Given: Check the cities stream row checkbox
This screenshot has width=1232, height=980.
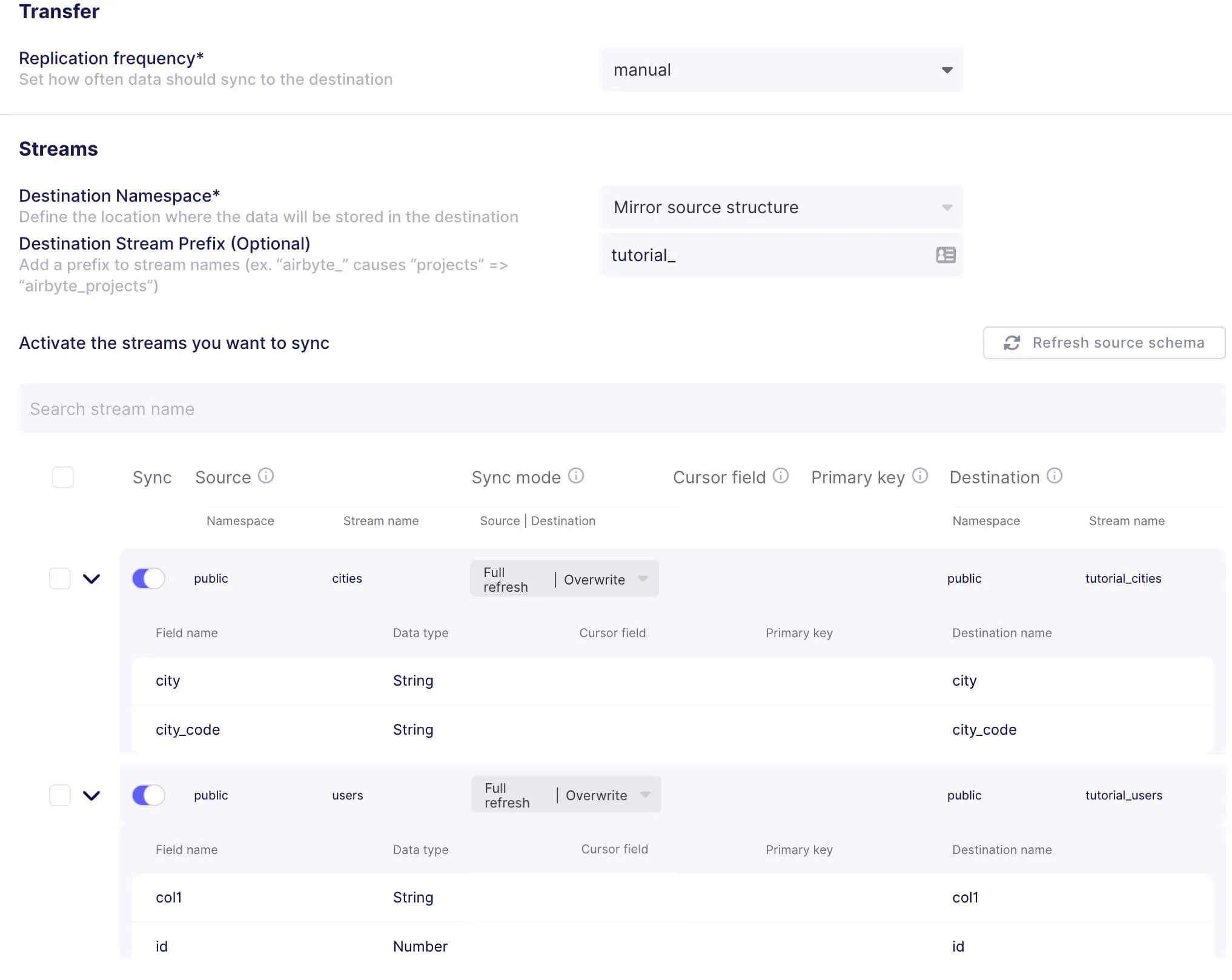Looking at the screenshot, I should point(60,578).
